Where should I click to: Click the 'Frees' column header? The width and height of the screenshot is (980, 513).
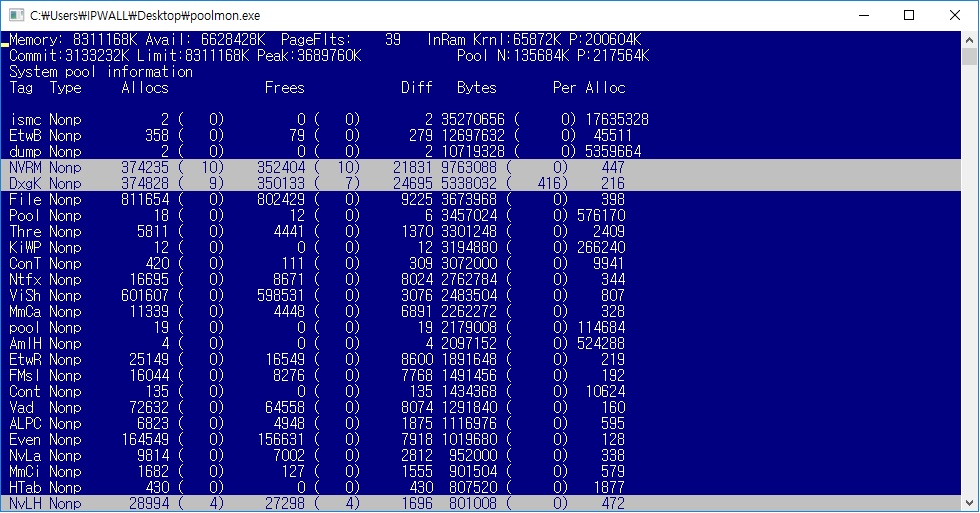pos(284,87)
